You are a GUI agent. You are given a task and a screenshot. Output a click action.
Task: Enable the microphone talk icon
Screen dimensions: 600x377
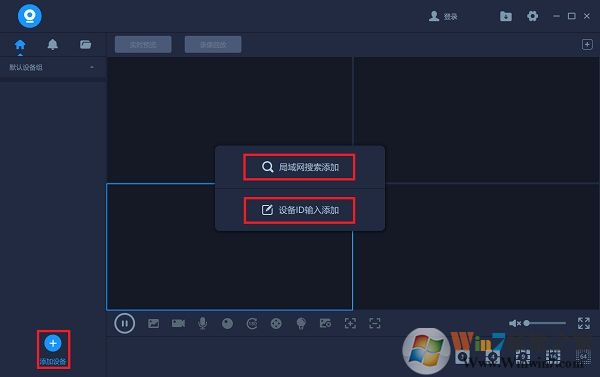coord(203,323)
